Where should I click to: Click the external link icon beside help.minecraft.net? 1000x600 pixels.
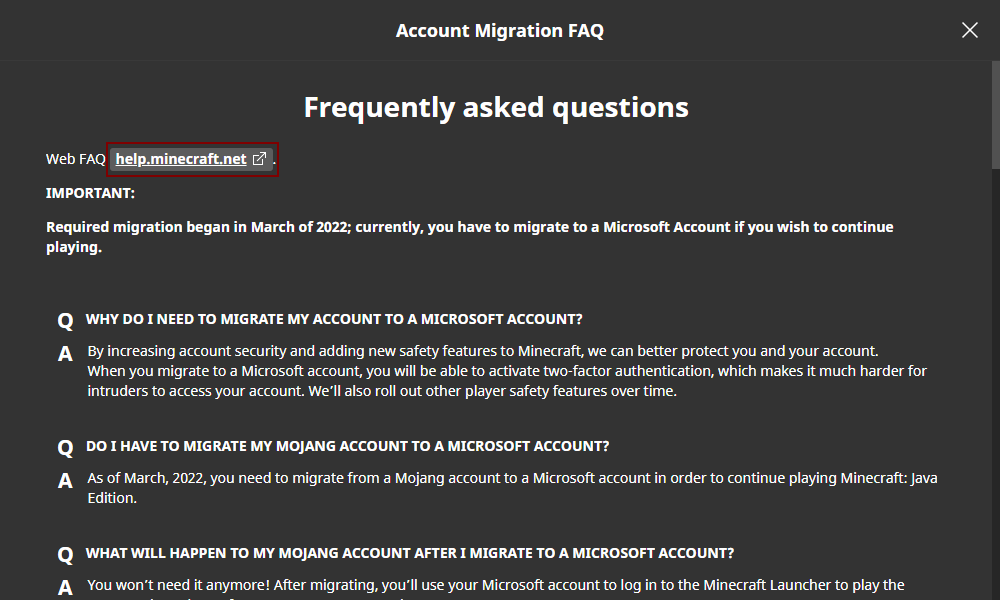[259, 159]
